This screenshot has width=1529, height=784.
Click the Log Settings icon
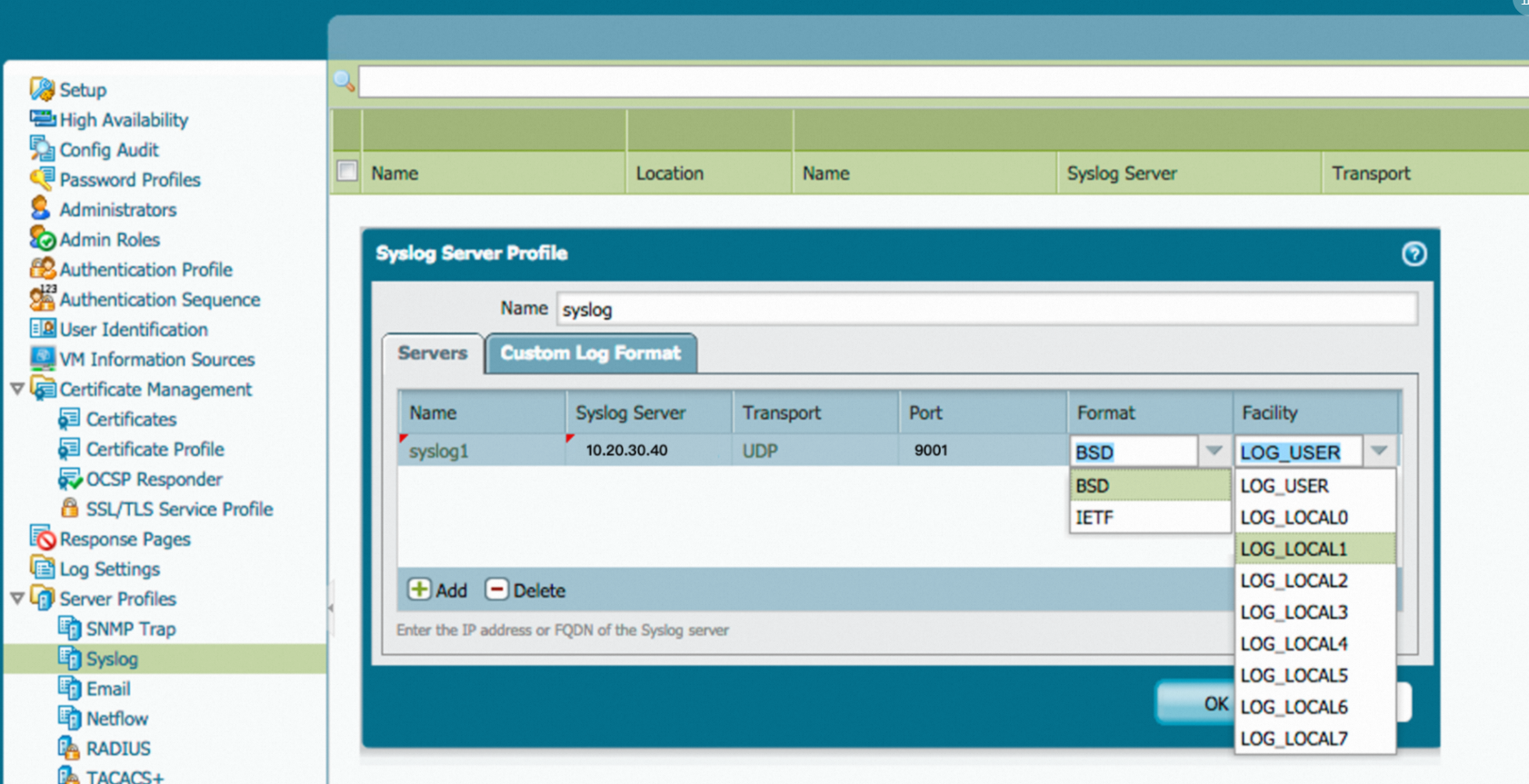(x=42, y=568)
